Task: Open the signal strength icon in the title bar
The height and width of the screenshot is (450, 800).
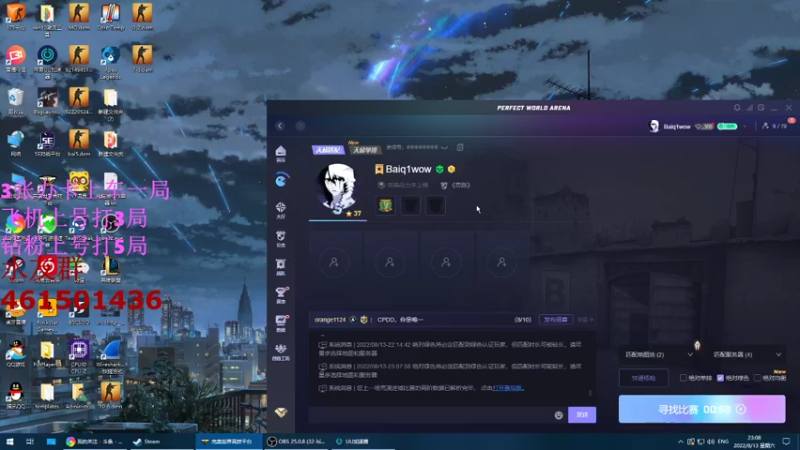Action: point(749,108)
